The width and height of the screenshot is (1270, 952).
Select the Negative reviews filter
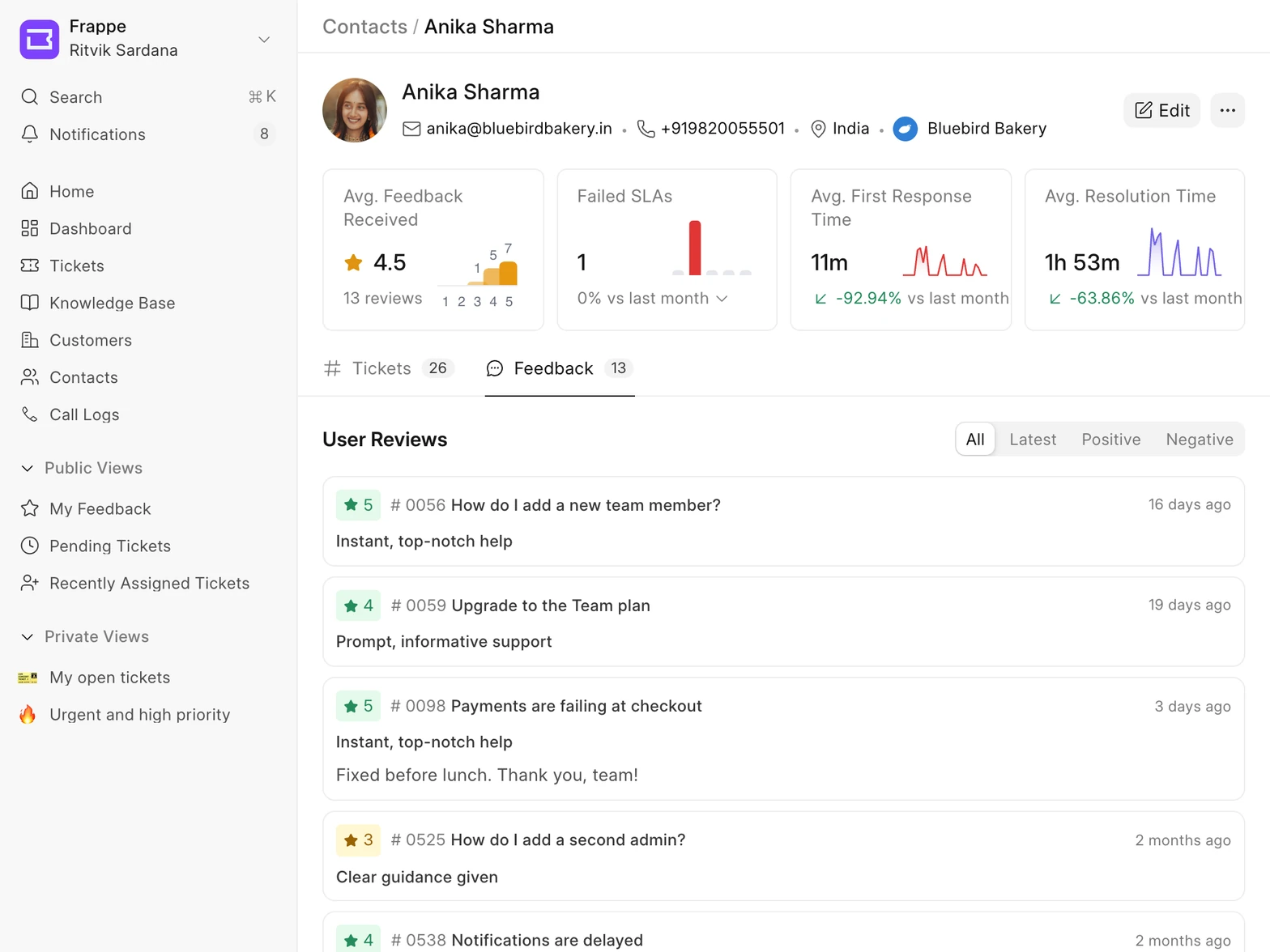click(x=1200, y=439)
